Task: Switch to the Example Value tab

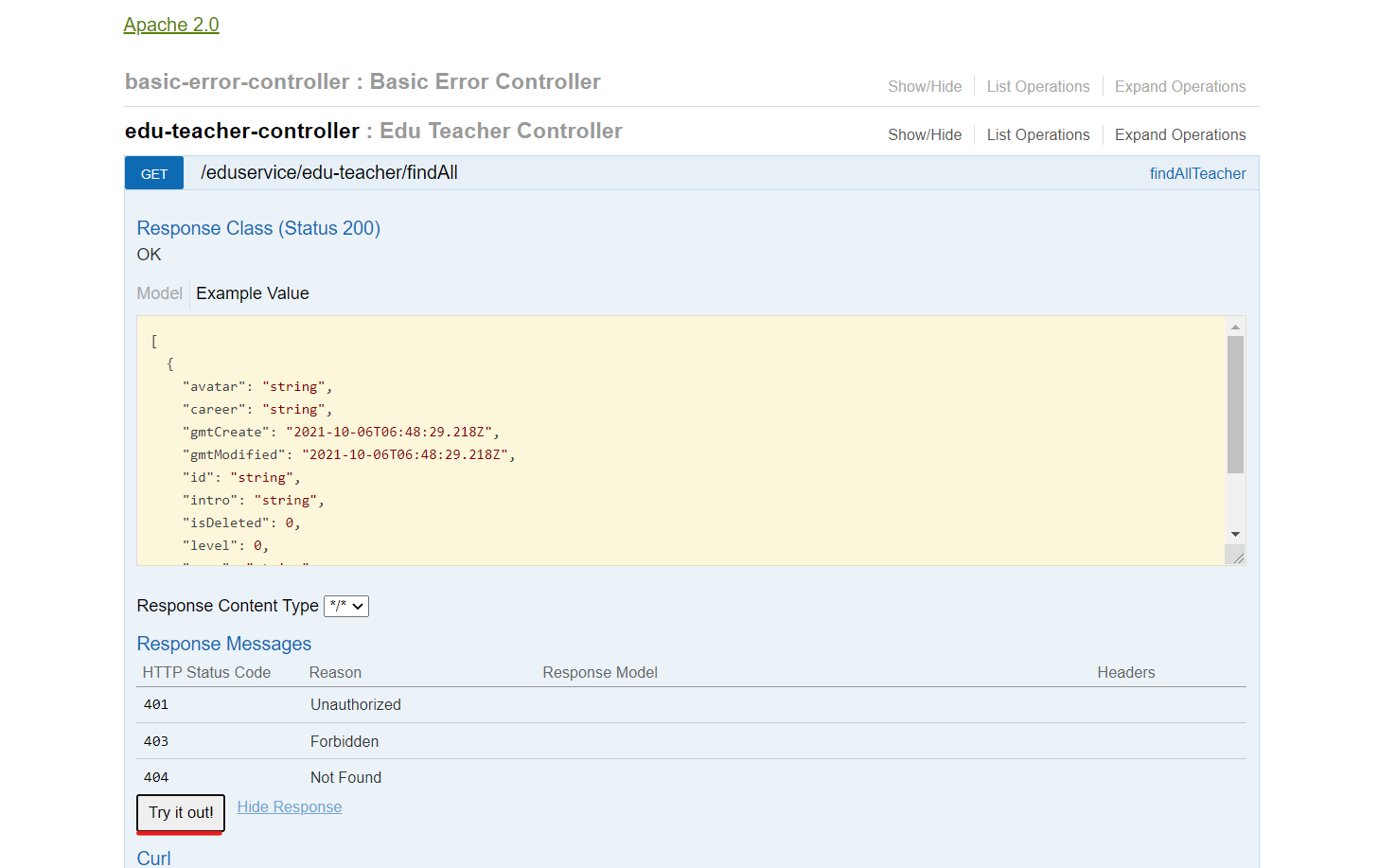Action: 253,293
